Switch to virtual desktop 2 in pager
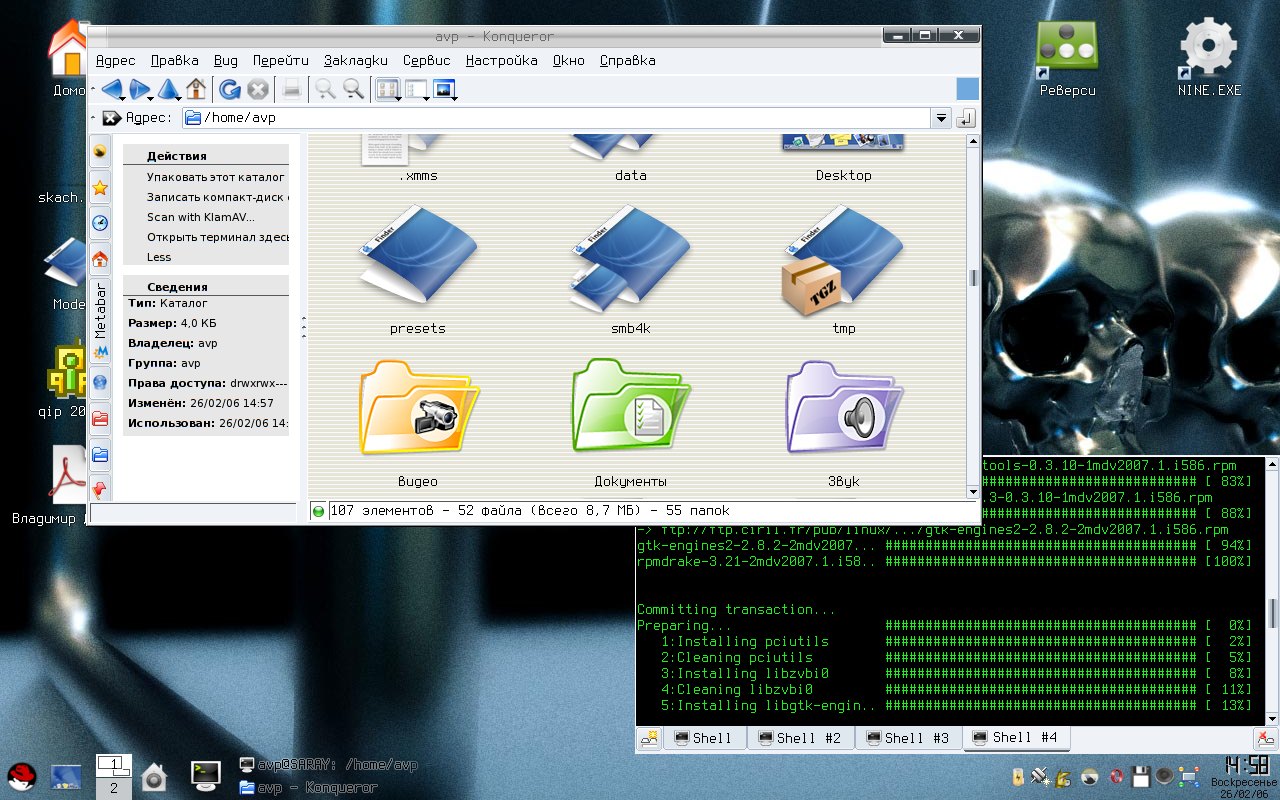 (114, 788)
